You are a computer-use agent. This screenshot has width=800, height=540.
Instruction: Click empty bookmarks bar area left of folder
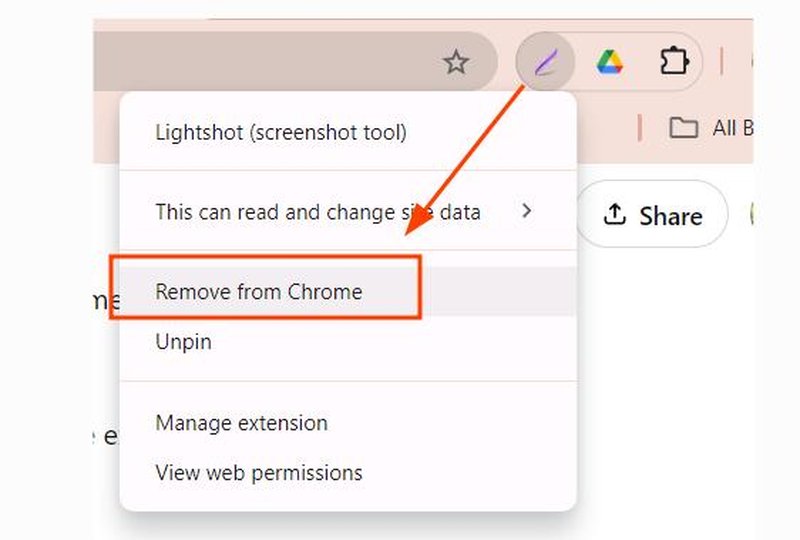pos(607,128)
